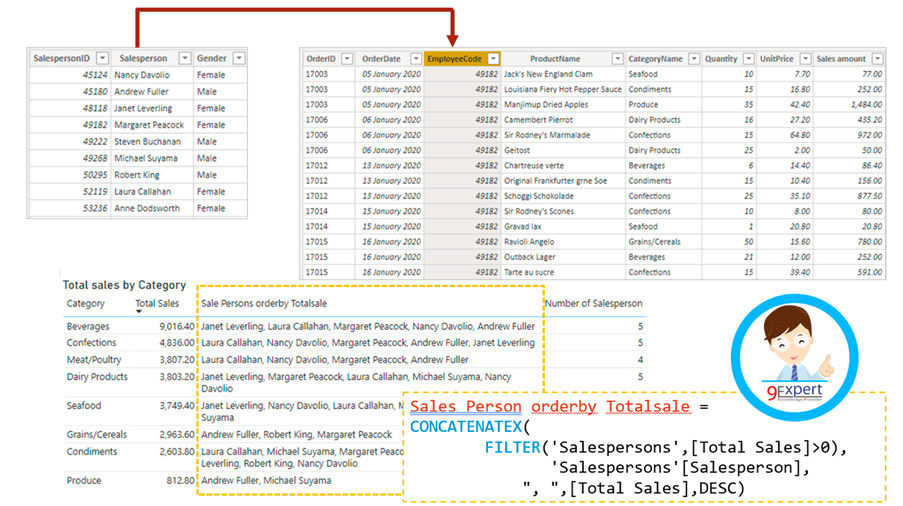Open the UnitPrice column filter dropdown
This screenshot has width=903, height=506.
tap(806, 59)
